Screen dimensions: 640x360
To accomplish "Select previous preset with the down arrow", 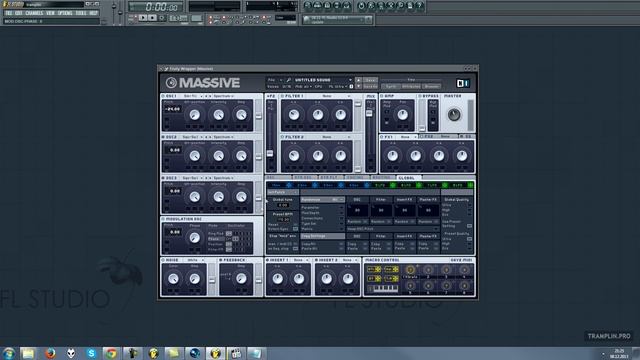I will pyautogui.click(x=358, y=86).
